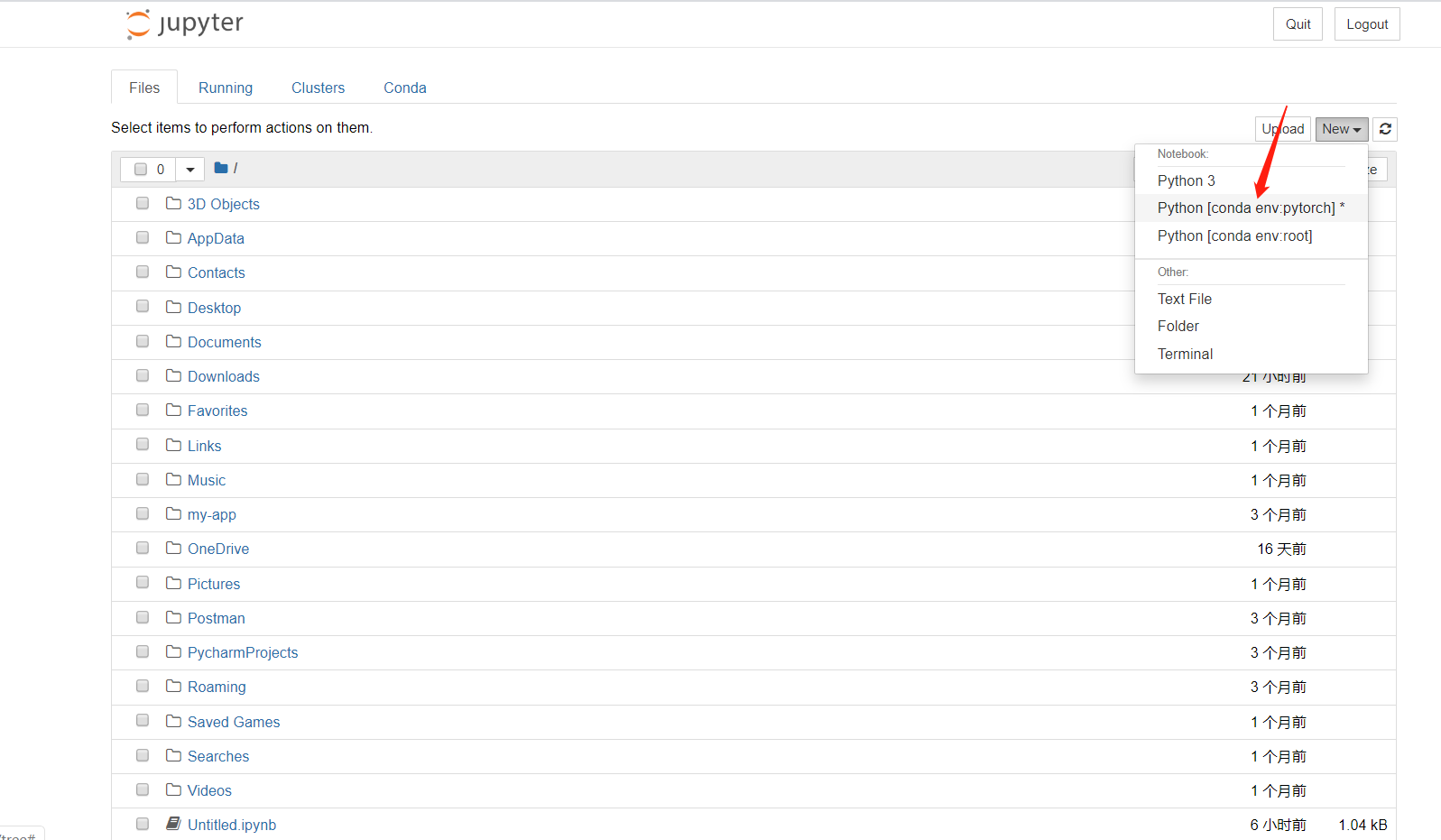Click the Roaming folder icon

coord(174,687)
